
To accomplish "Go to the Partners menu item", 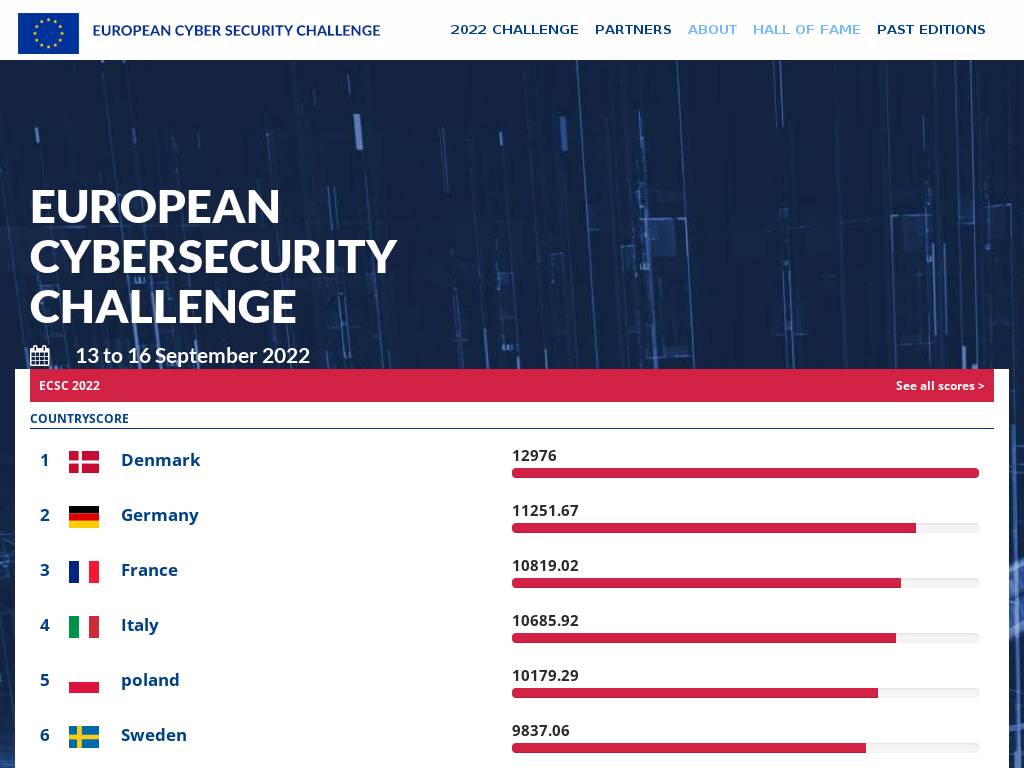I will 633,30.
